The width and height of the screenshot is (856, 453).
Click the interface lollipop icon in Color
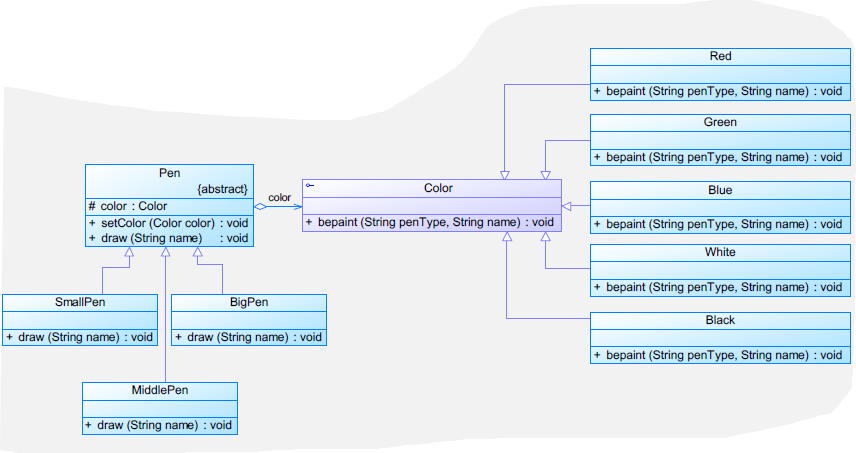310,186
